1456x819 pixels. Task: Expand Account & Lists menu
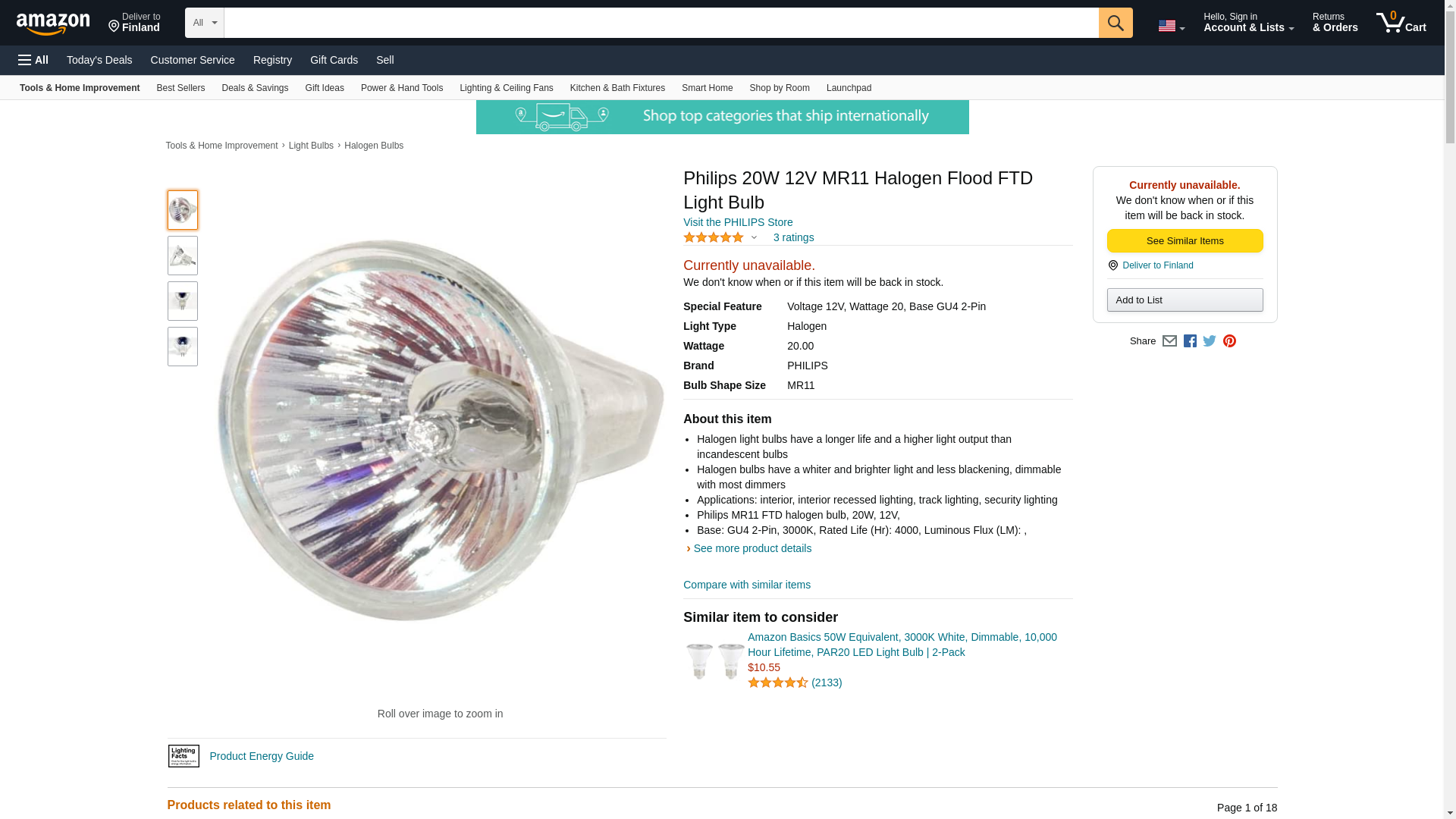[1248, 23]
